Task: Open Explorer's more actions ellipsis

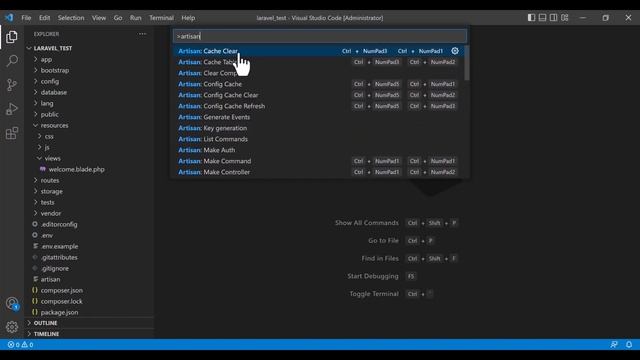Action: [142, 34]
